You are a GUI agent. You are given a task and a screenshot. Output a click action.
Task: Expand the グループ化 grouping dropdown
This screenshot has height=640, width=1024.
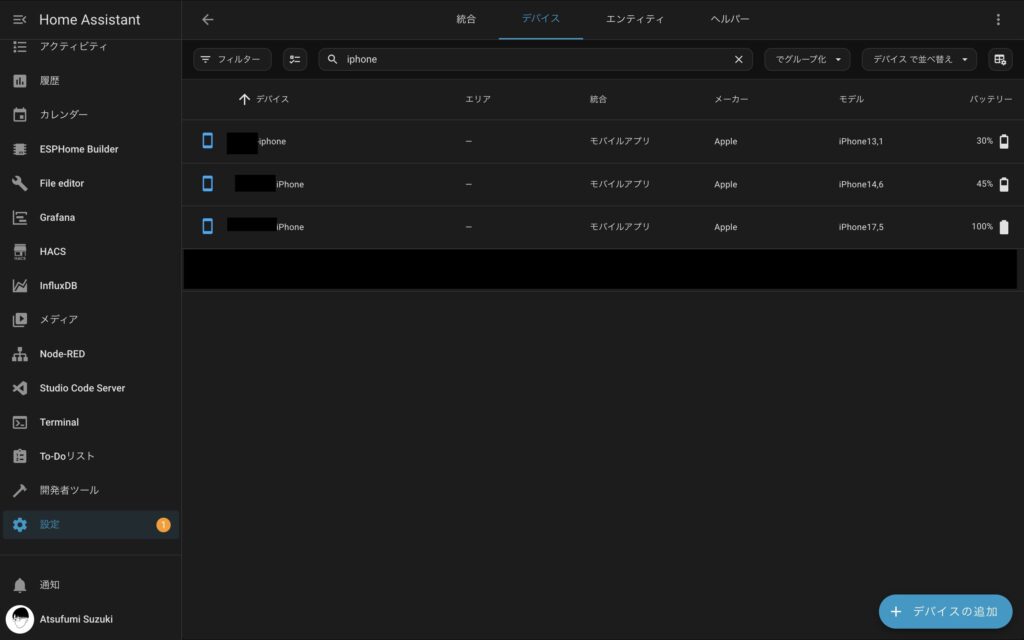click(x=807, y=60)
